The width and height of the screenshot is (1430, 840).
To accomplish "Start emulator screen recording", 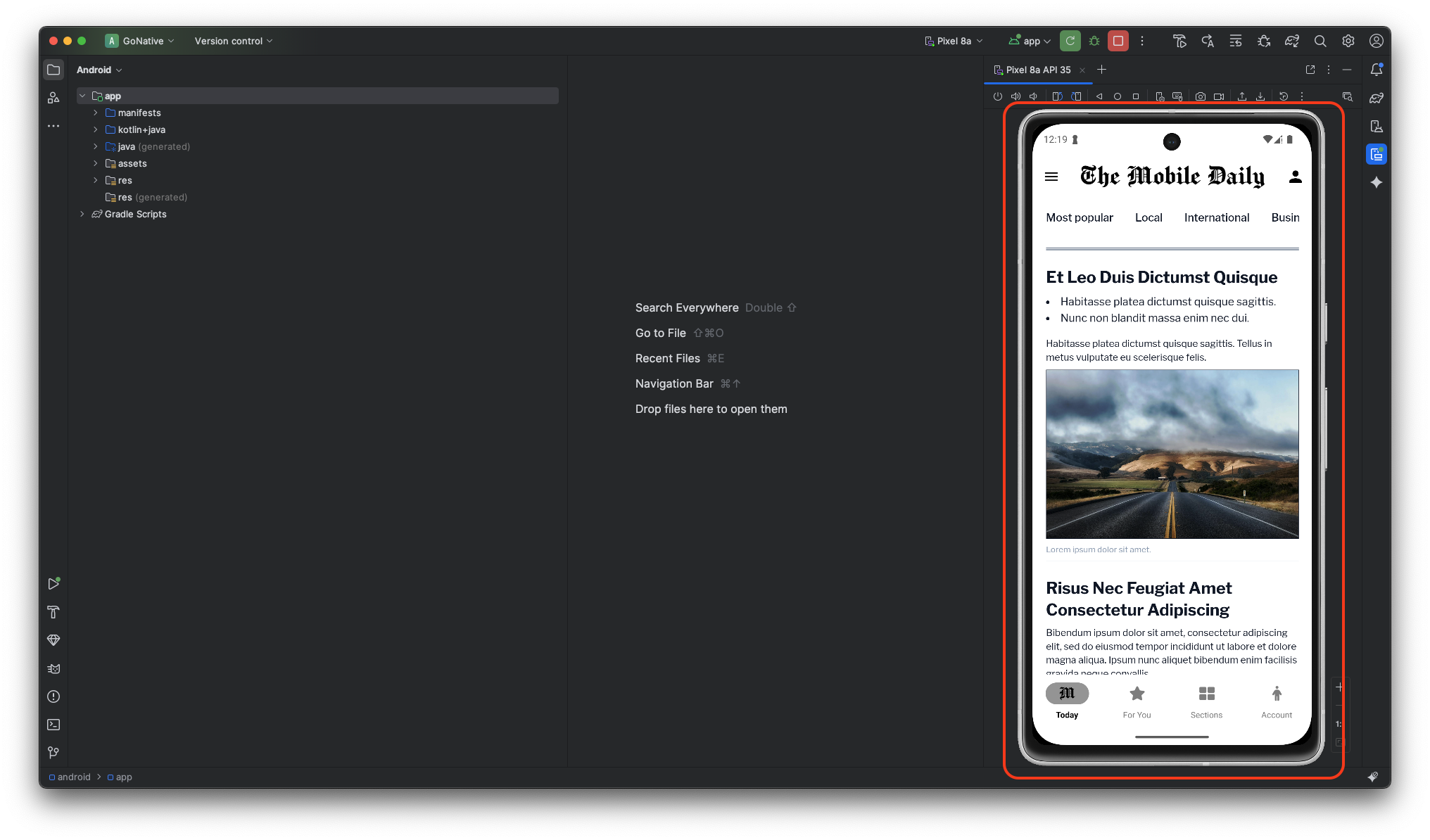I will [x=1219, y=96].
